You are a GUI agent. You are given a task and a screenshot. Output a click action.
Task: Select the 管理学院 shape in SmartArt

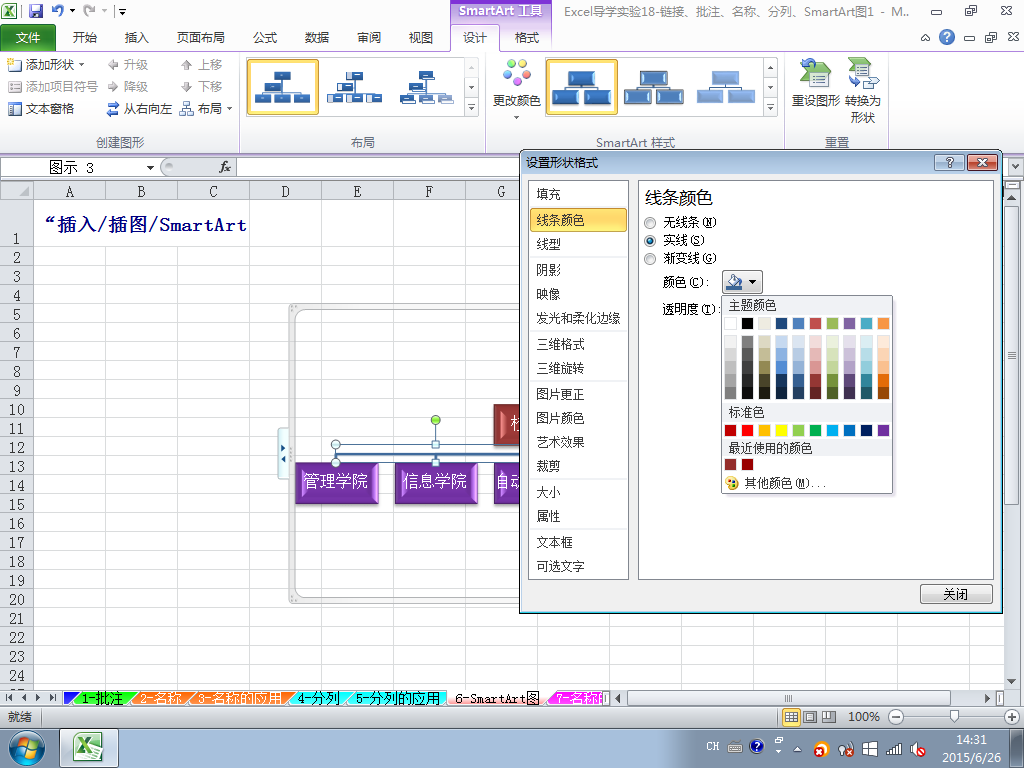(x=337, y=483)
